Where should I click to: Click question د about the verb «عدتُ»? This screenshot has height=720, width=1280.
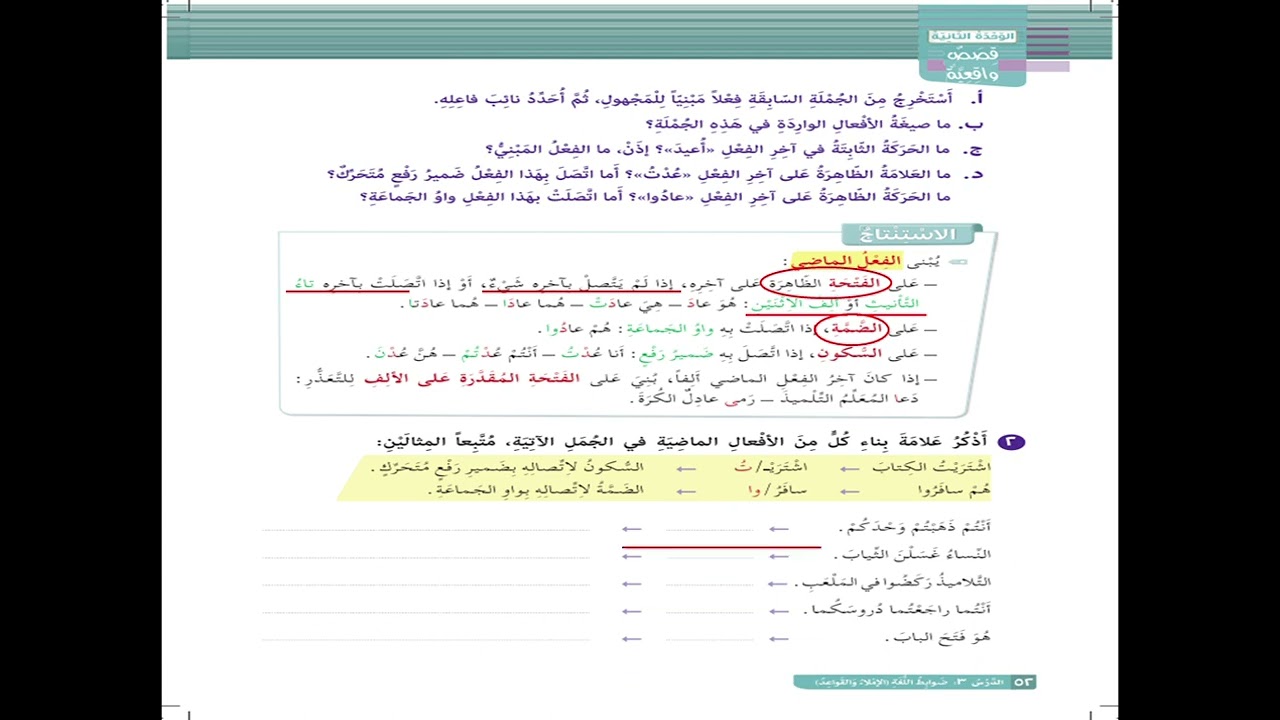pyautogui.click(x=656, y=174)
